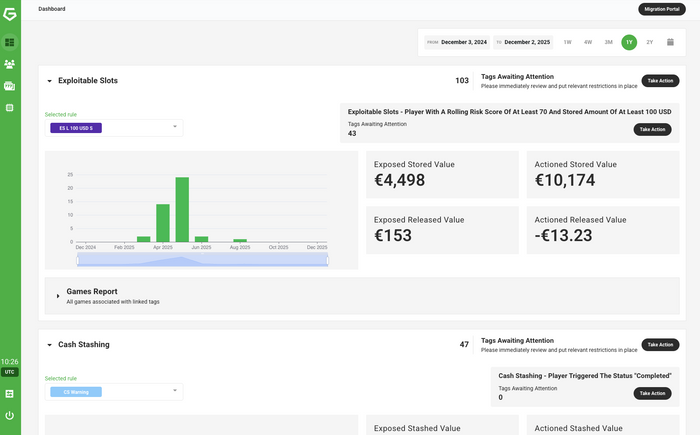700x435 pixels.
Task: Click the fourth sidebar list icon
Action: click(x=10, y=107)
